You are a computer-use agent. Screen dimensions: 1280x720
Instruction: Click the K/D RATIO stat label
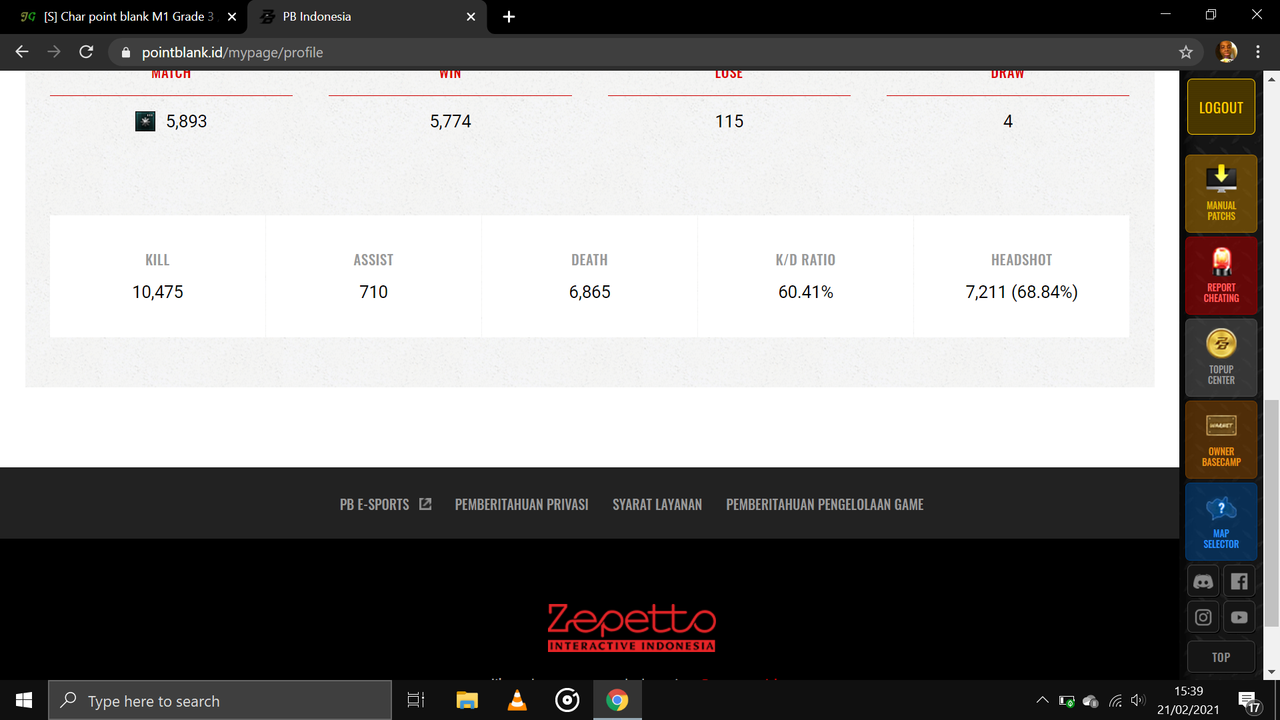click(806, 260)
